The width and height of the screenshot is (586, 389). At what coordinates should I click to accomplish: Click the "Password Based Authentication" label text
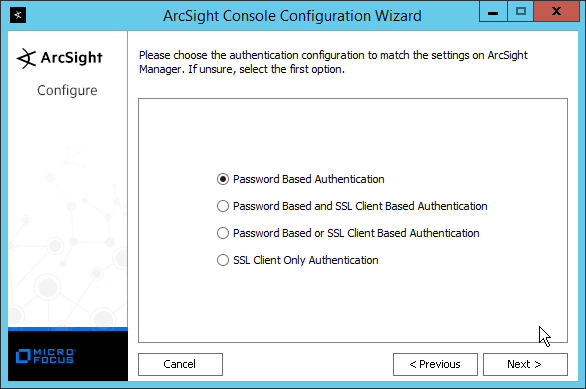coord(309,179)
